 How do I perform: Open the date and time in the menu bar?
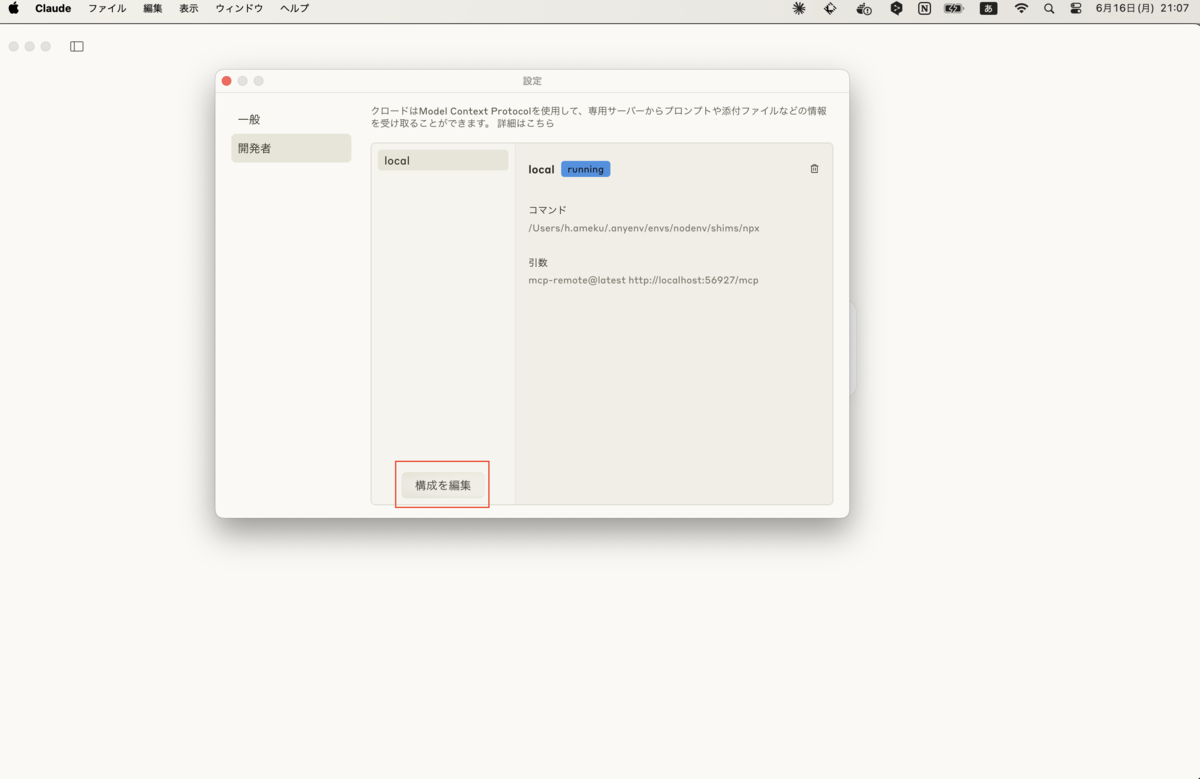(1142, 8)
